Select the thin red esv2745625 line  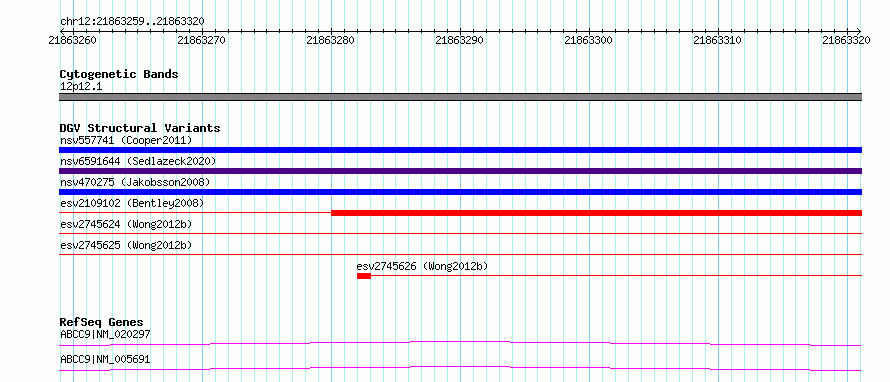coord(460,254)
